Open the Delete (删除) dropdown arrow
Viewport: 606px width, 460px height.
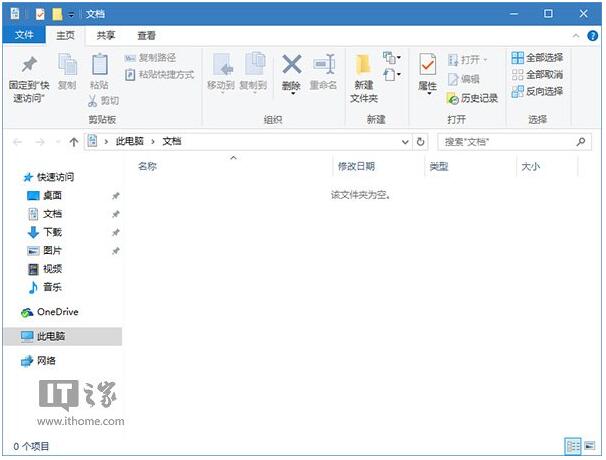293,94
